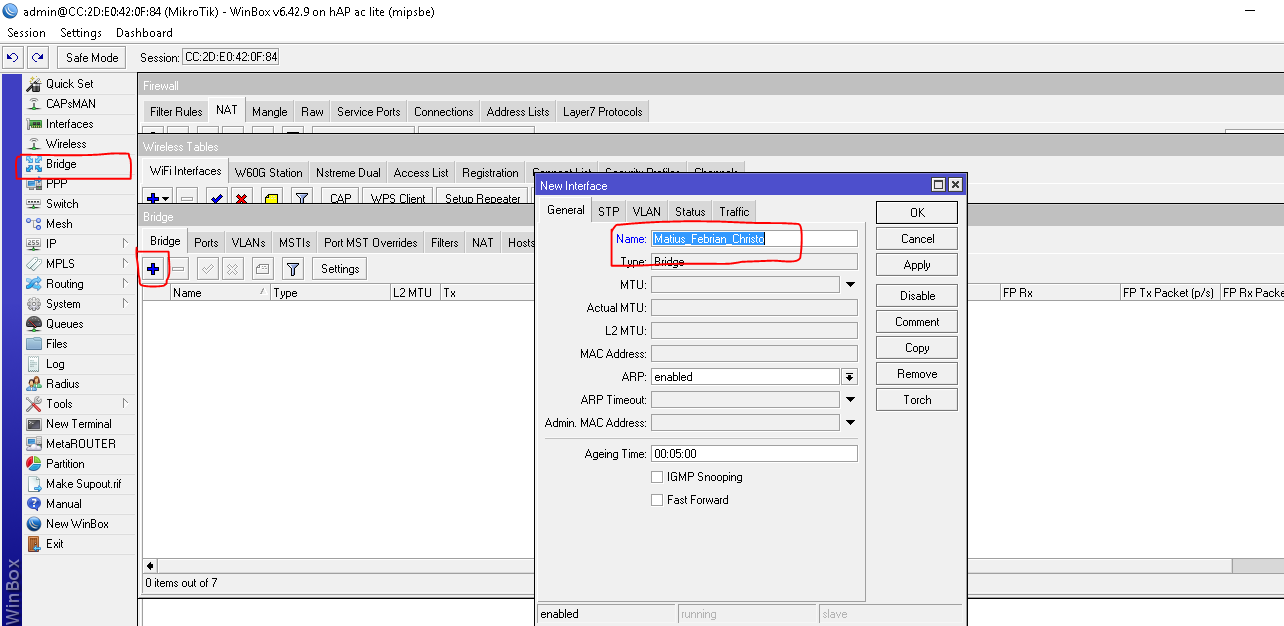This screenshot has width=1284, height=626.
Task: Click OK in New Interface dialog
Action: [917, 212]
